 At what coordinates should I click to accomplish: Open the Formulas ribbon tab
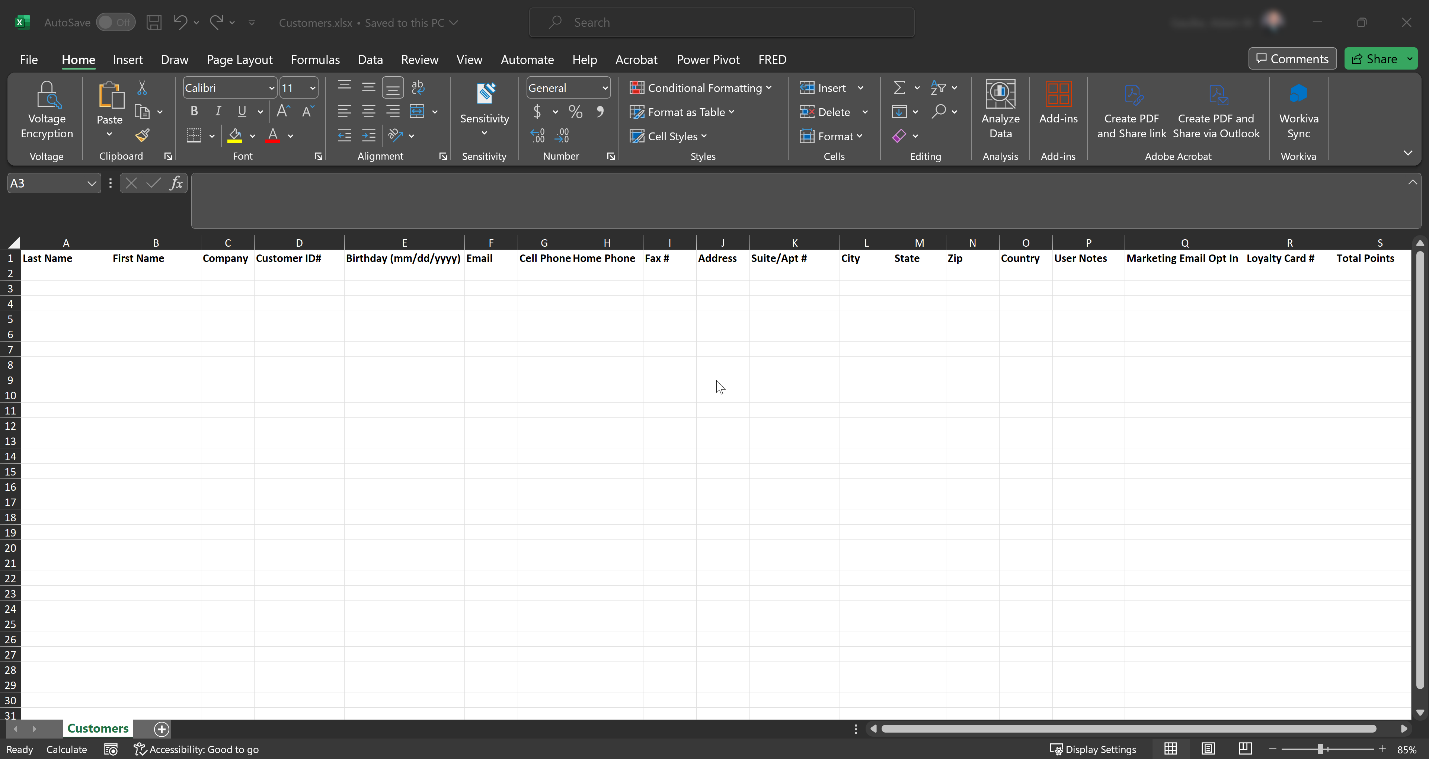pos(315,60)
